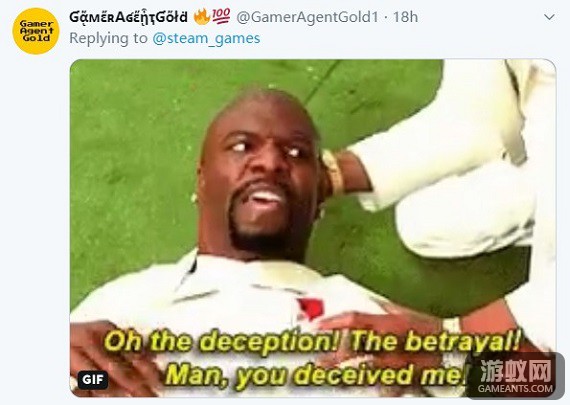Open the Gamer Agent Gold profile avatar
The height and width of the screenshot is (405, 570).
(36, 31)
